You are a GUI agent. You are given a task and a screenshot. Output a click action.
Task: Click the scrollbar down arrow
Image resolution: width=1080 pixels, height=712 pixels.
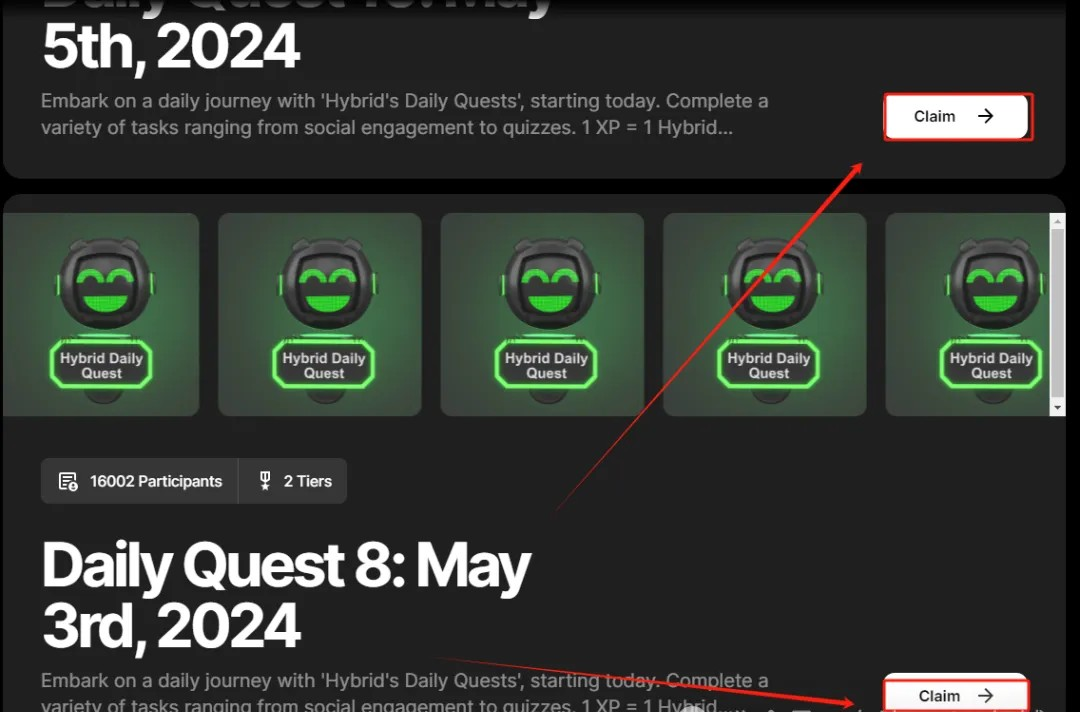coord(1057,408)
